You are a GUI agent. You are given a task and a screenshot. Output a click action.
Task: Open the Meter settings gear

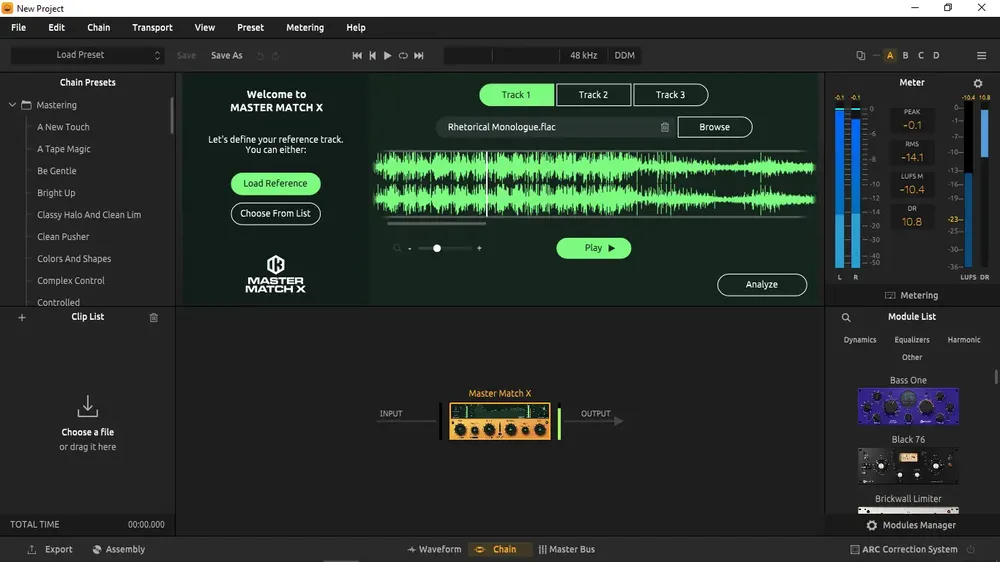(x=978, y=83)
